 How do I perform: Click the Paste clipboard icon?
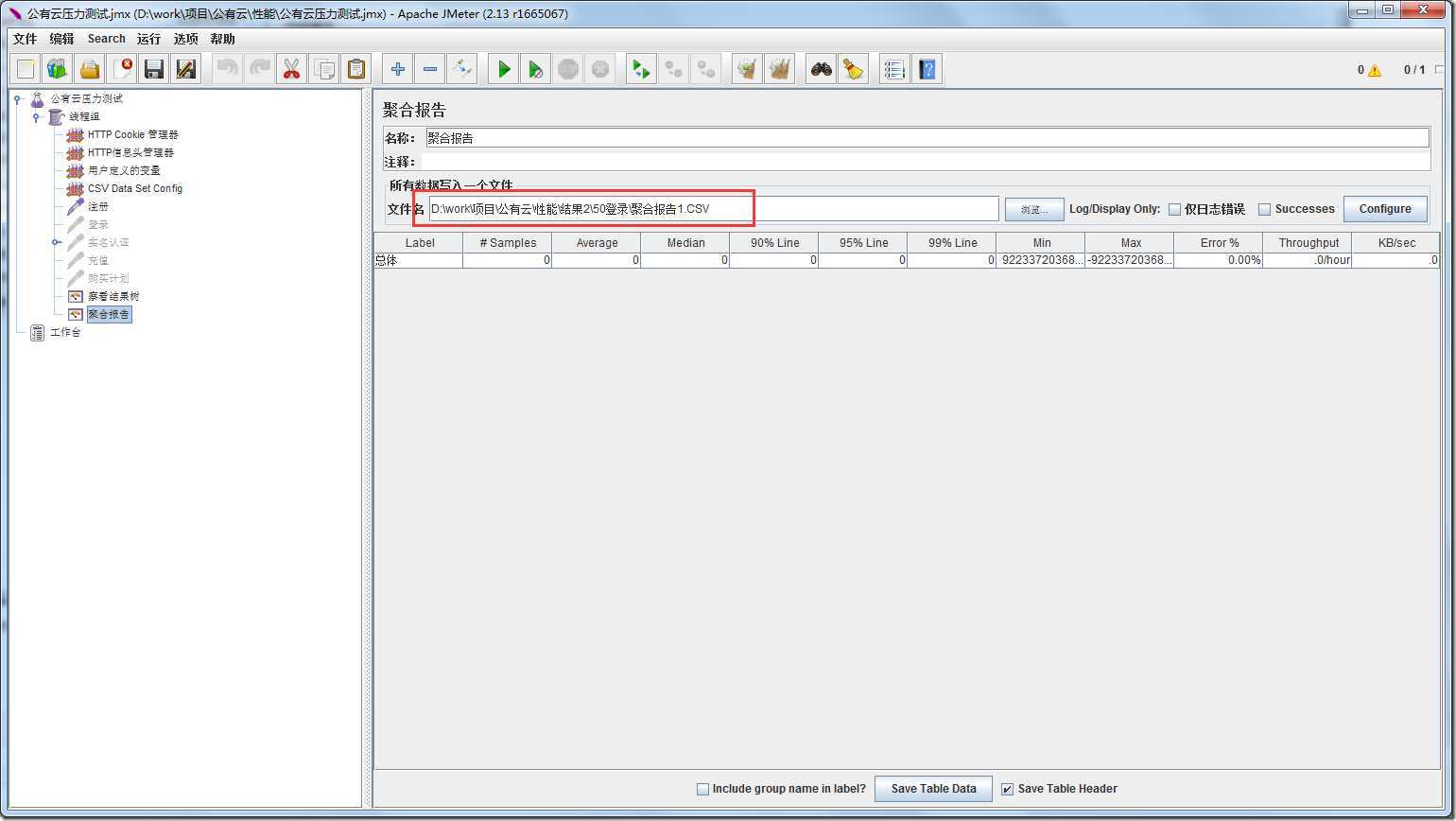pos(356,69)
